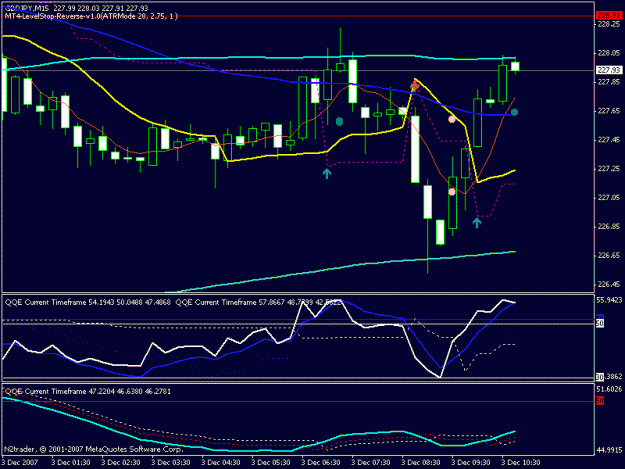Select the MT4-LevelStop-Reverse indicator label
The image size is (625, 469).
tap(91, 16)
